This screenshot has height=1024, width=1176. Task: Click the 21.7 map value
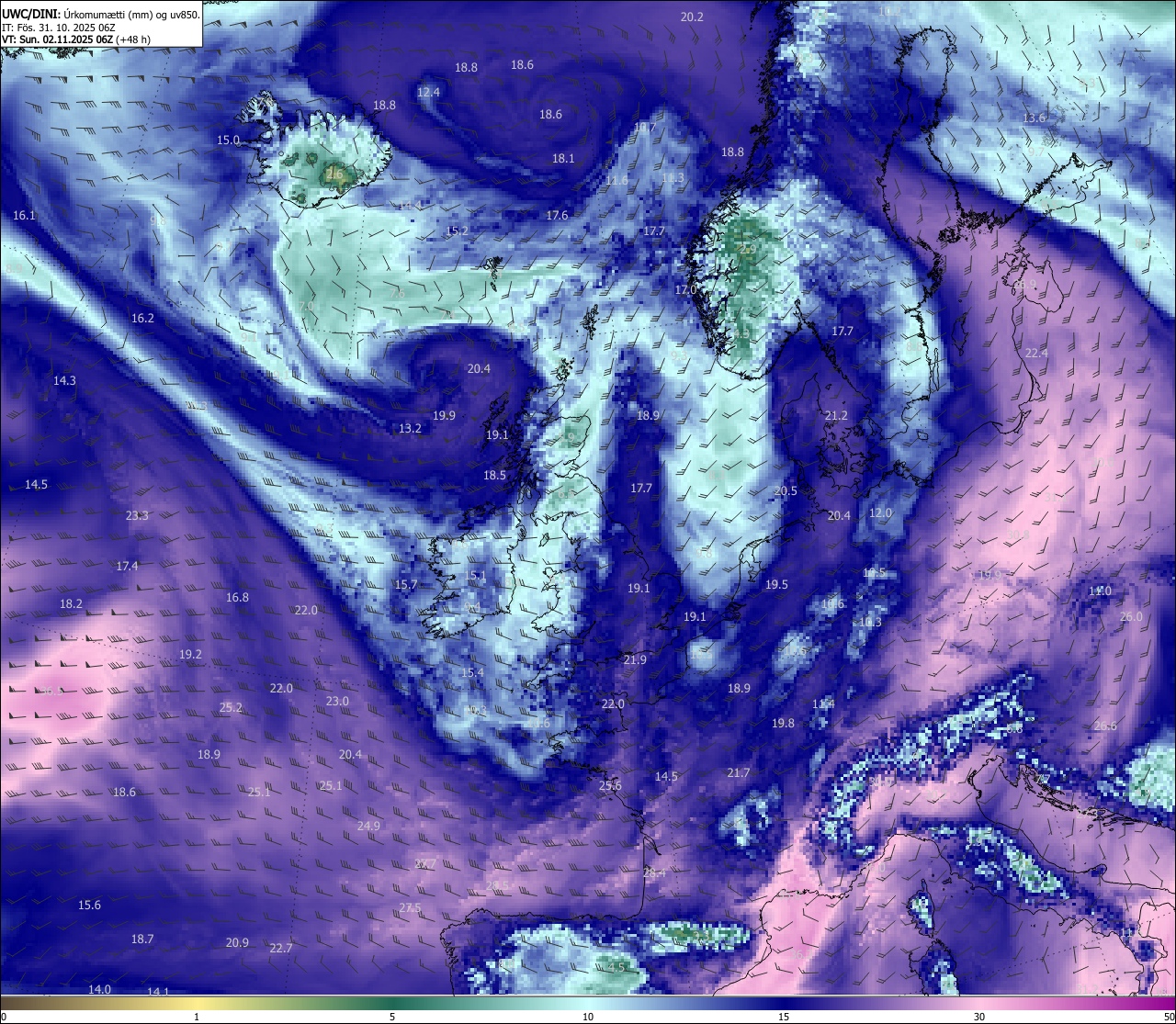pyautogui.click(x=739, y=773)
